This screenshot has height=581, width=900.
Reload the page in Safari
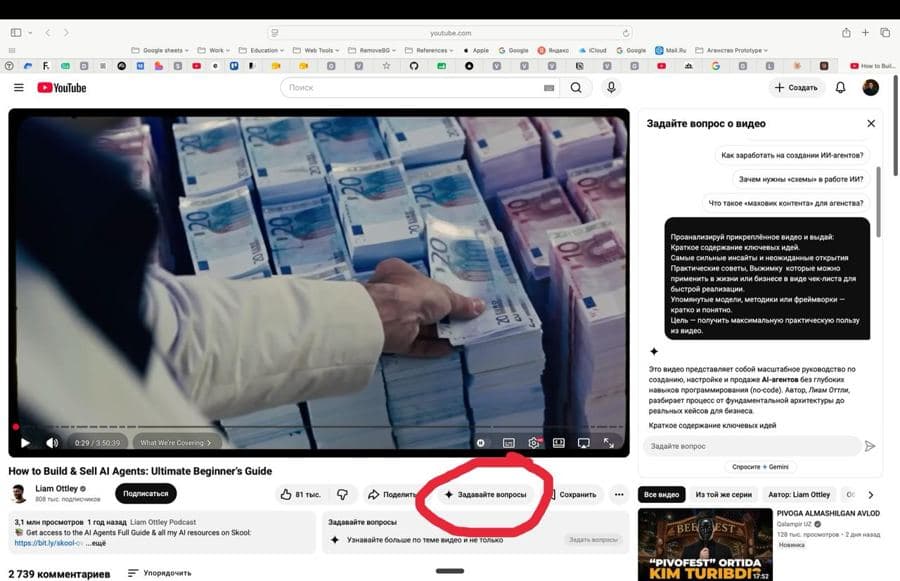coord(626,33)
